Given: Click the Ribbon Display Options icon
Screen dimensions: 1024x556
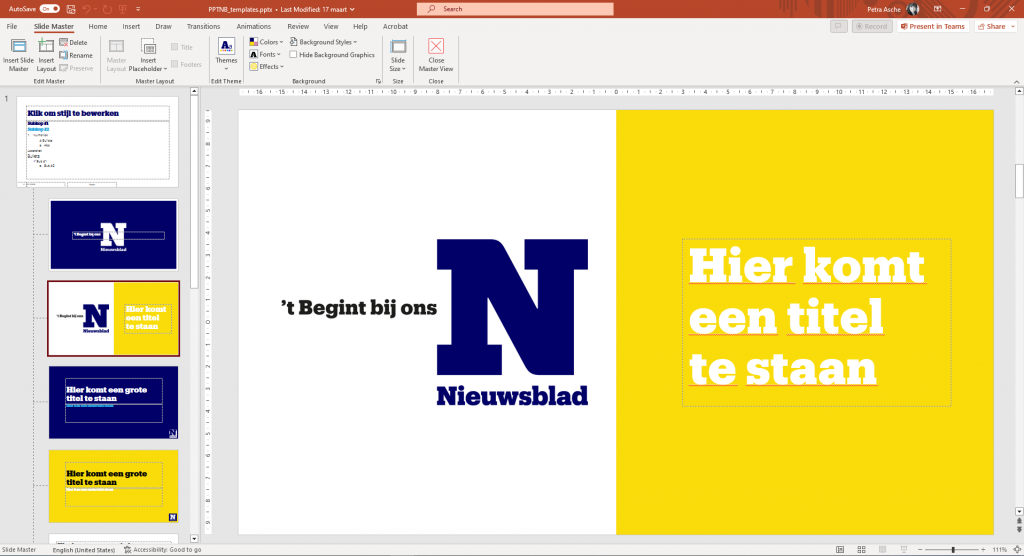Looking at the screenshot, I should click(937, 9).
